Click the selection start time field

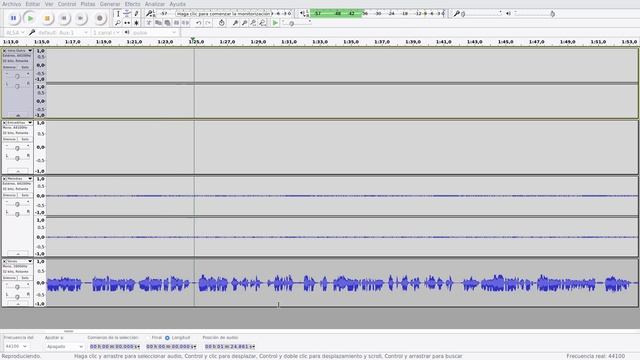pos(115,346)
